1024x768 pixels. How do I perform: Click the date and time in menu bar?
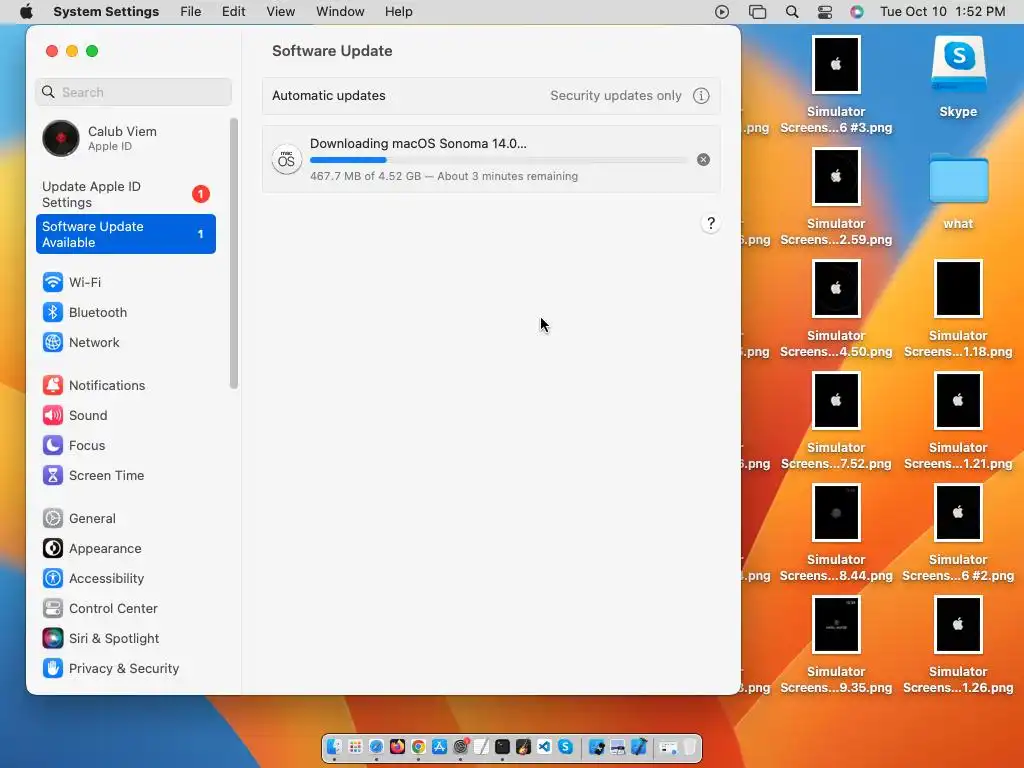point(942,12)
